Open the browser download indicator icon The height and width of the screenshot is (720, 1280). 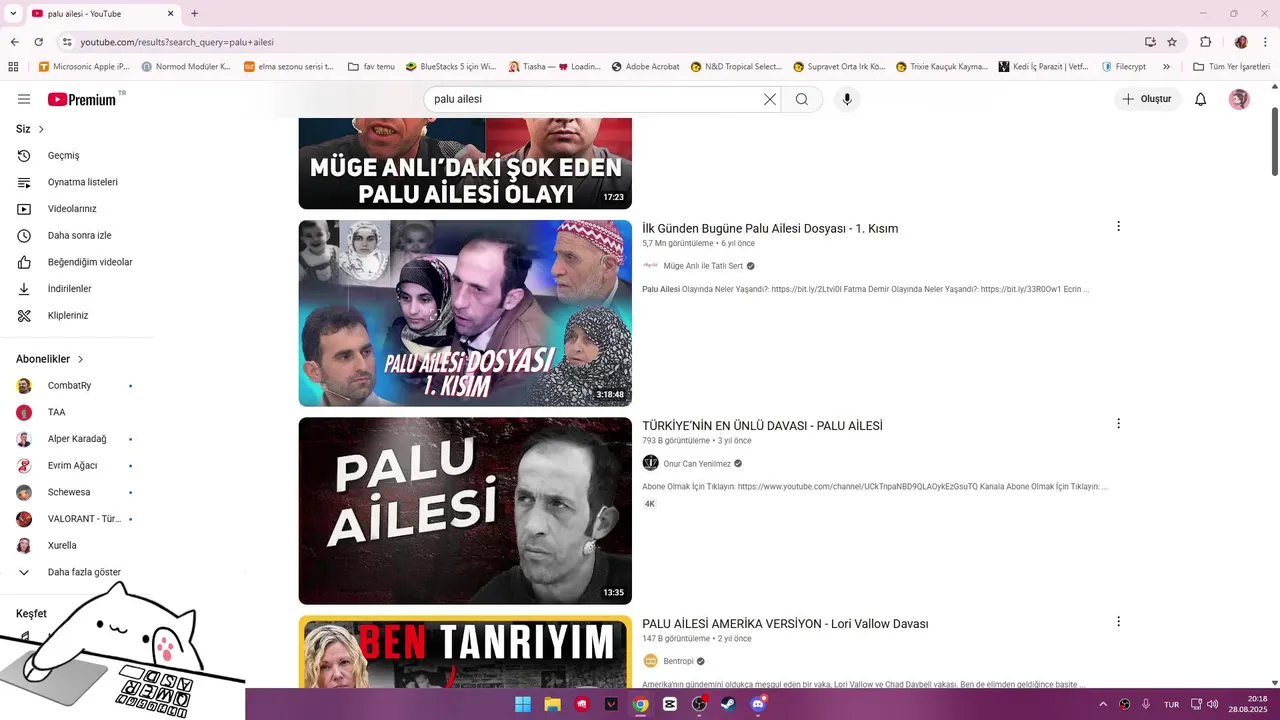(x=1150, y=42)
